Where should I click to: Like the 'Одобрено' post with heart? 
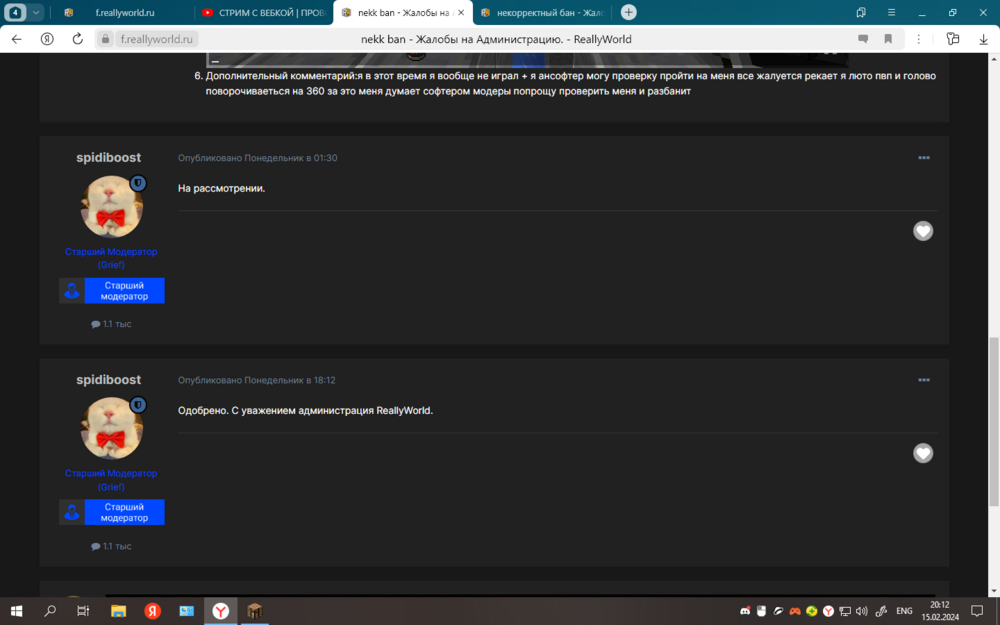pos(923,453)
